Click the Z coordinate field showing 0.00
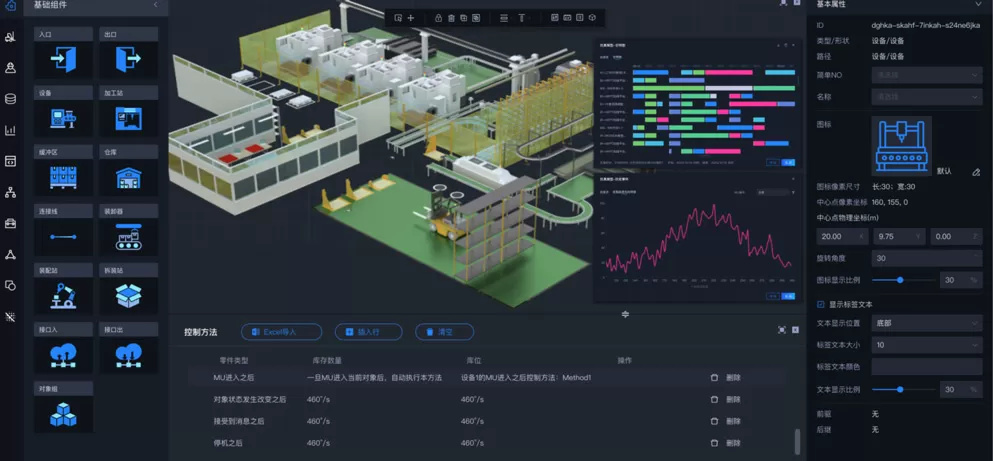993x461 pixels. point(956,236)
